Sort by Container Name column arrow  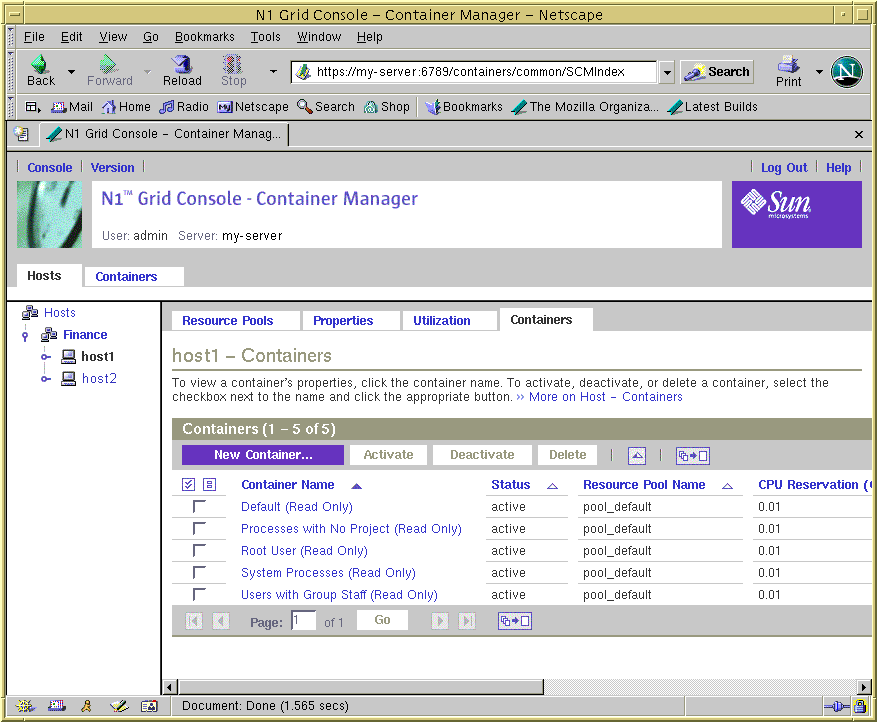[x=356, y=486]
